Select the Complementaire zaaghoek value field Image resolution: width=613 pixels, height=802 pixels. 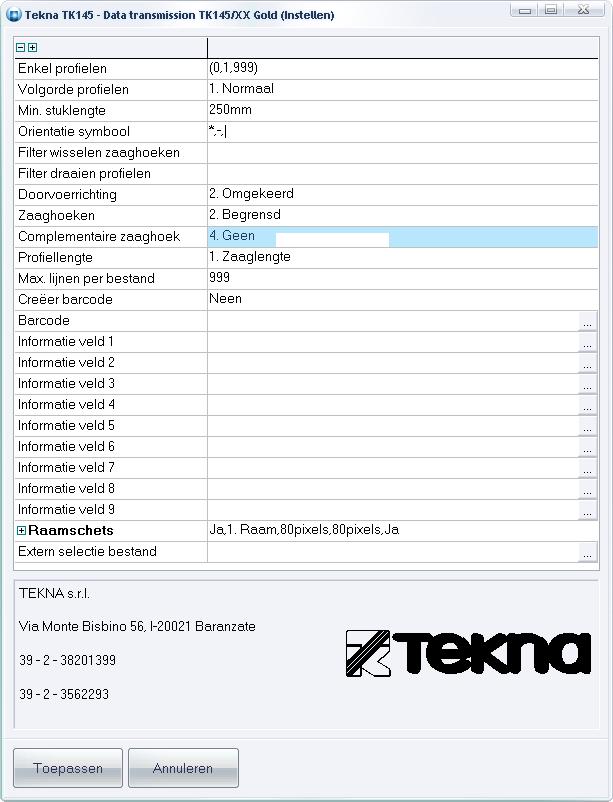click(x=400, y=237)
